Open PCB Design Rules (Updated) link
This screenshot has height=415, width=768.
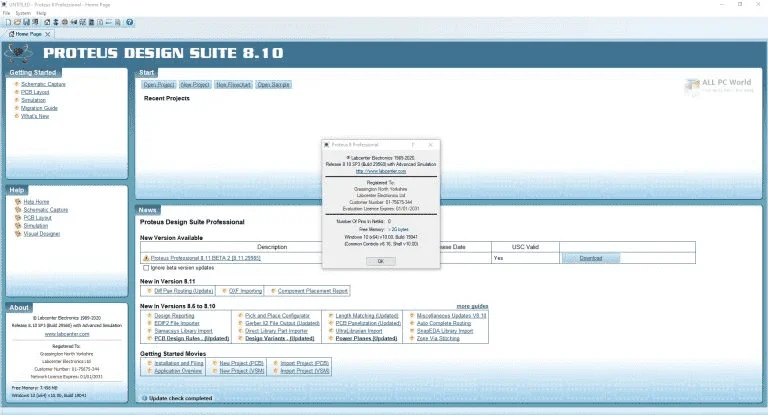[192, 339]
